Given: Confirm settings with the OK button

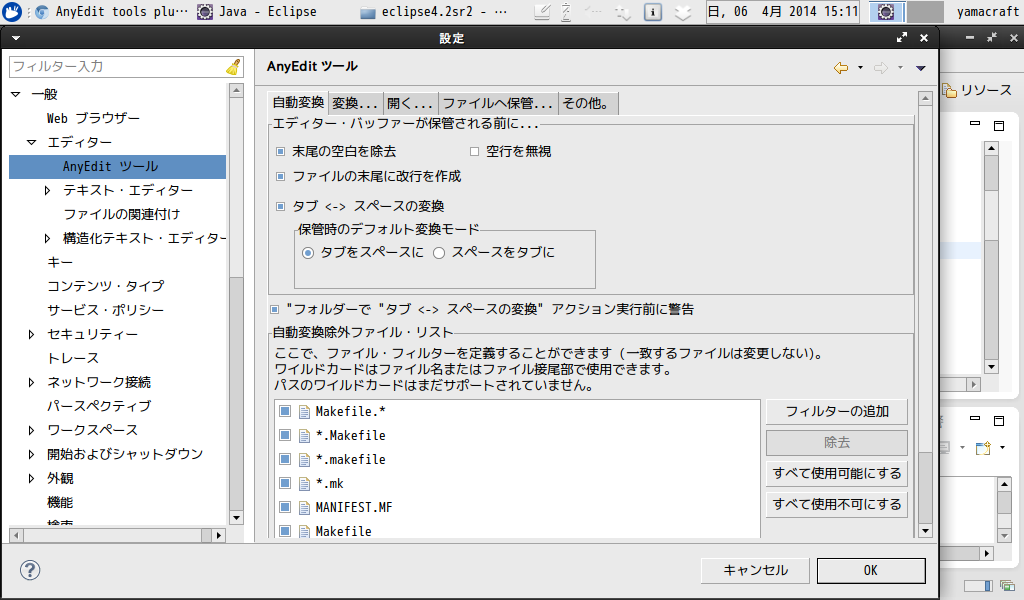Looking at the screenshot, I should coord(871,571).
